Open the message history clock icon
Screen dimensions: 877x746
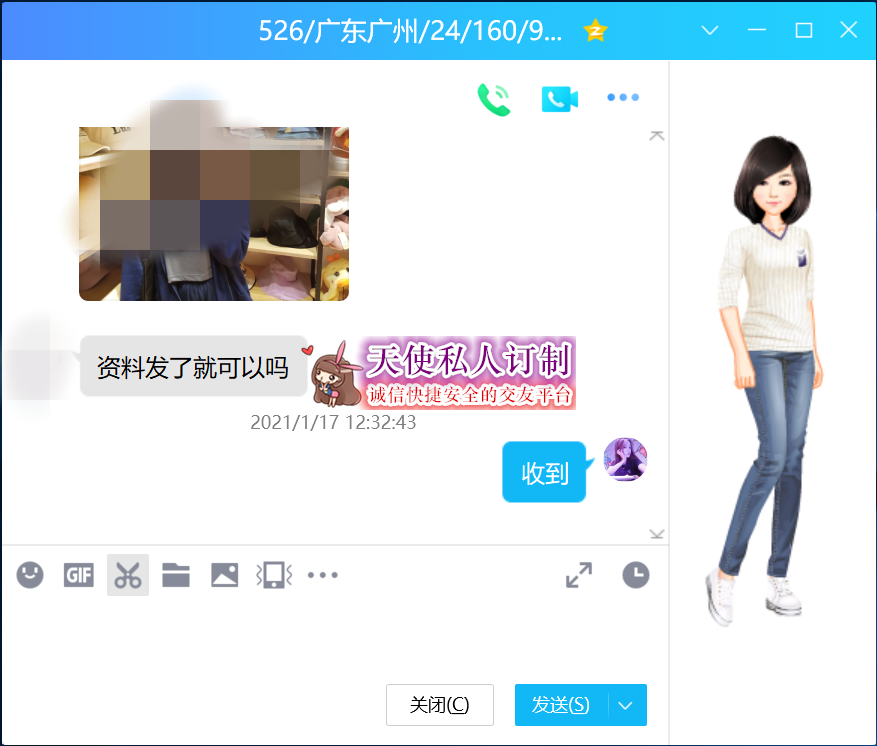pos(635,575)
